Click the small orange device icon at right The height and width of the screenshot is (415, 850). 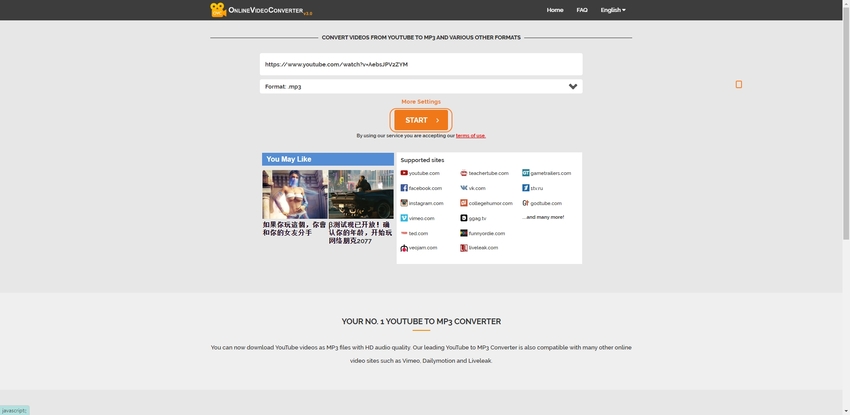click(738, 84)
